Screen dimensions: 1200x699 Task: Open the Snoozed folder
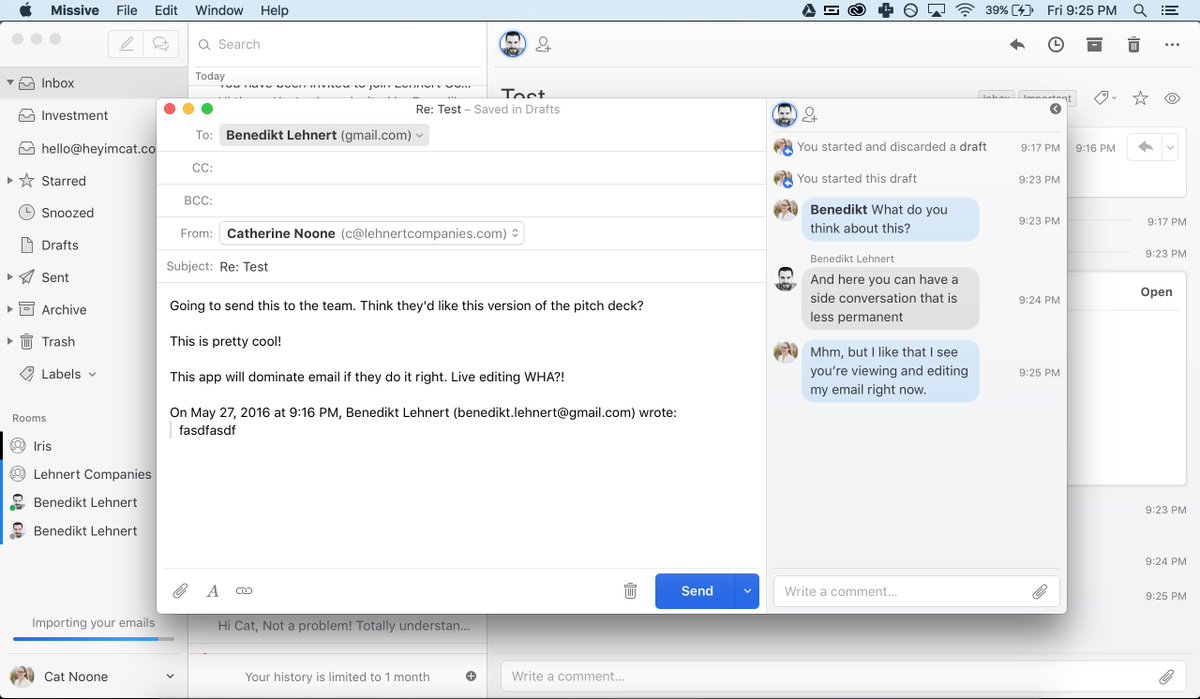coord(67,213)
